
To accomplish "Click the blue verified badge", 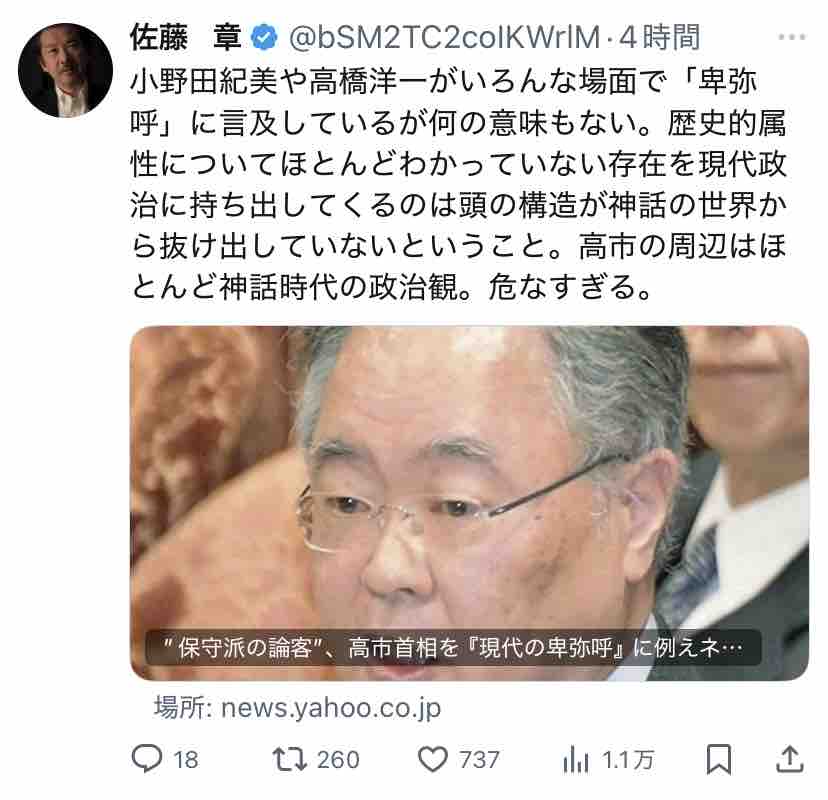I will pyautogui.click(x=264, y=38).
